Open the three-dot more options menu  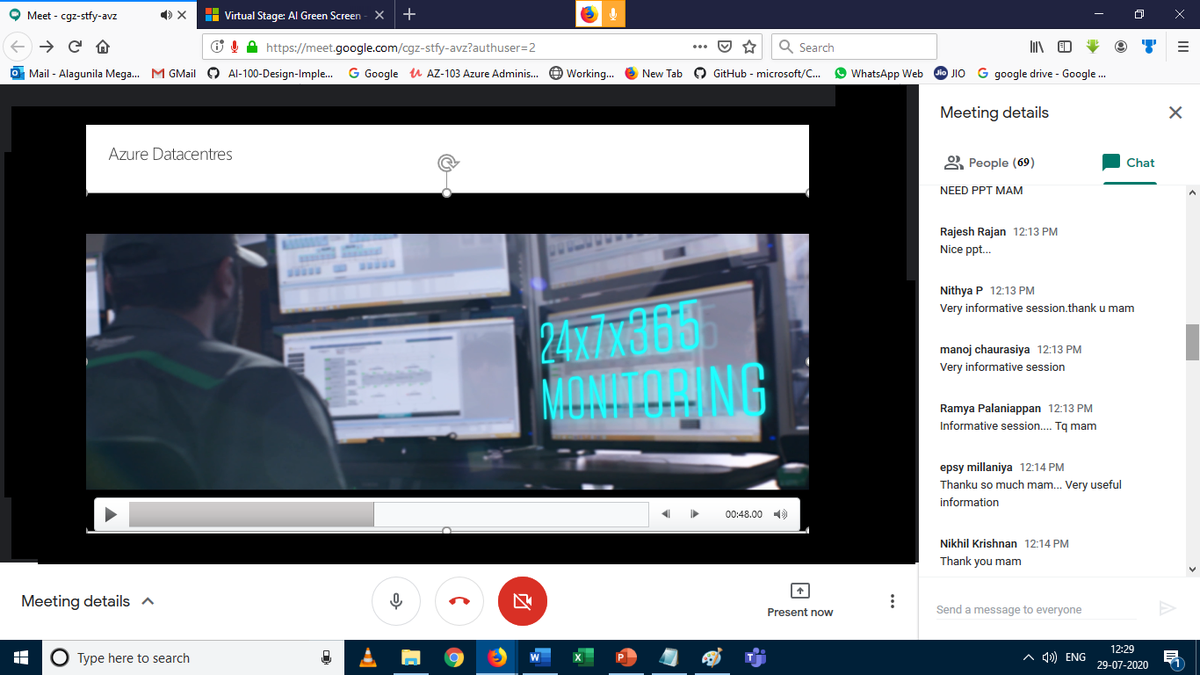pyautogui.click(x=892, y=601)
